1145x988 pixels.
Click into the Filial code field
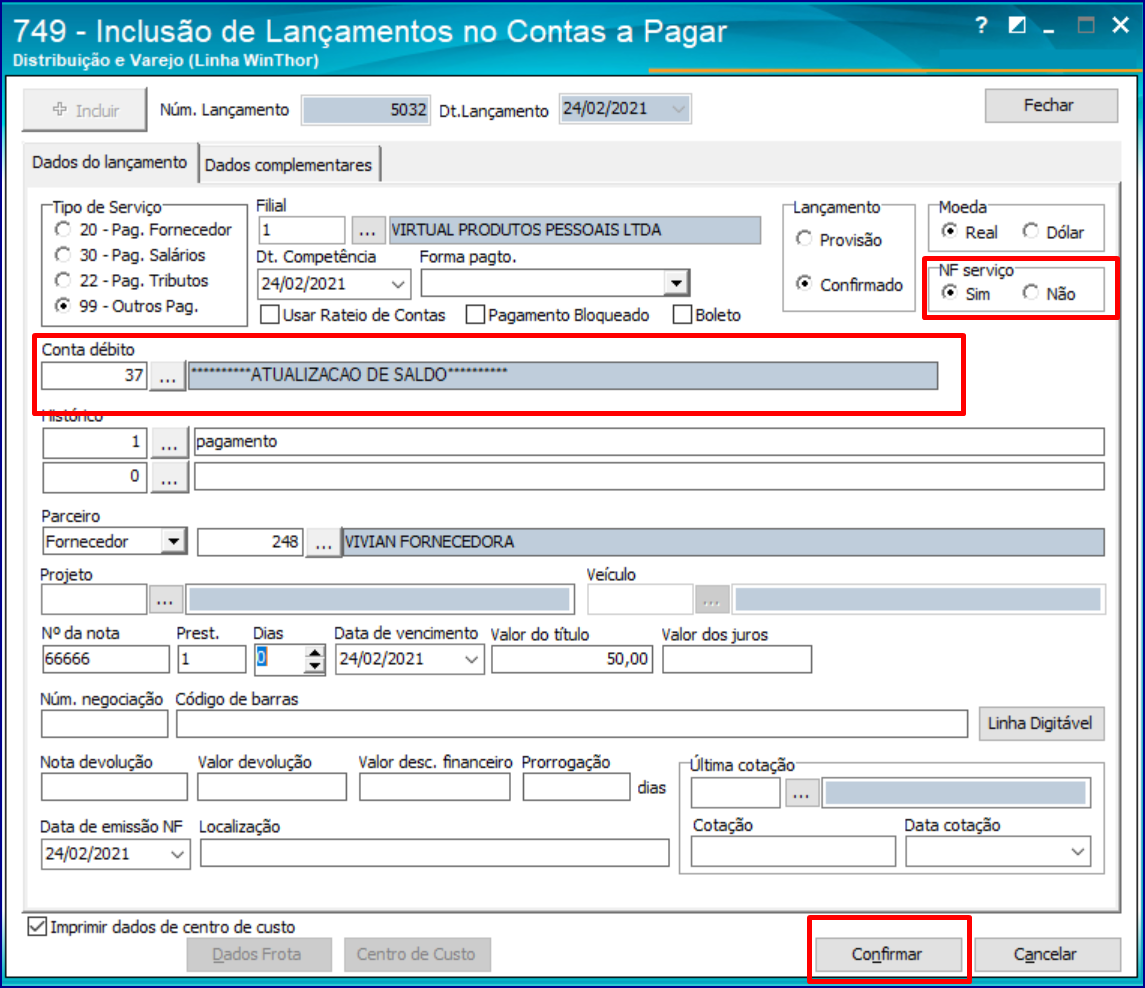coord(302,231)
